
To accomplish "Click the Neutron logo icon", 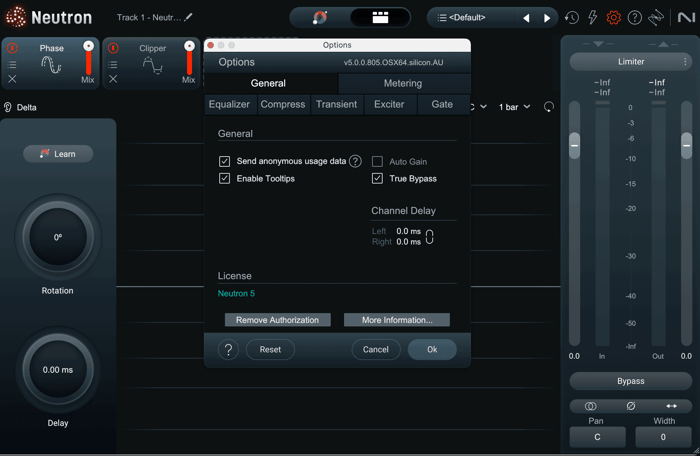I will tap(15, 17).
